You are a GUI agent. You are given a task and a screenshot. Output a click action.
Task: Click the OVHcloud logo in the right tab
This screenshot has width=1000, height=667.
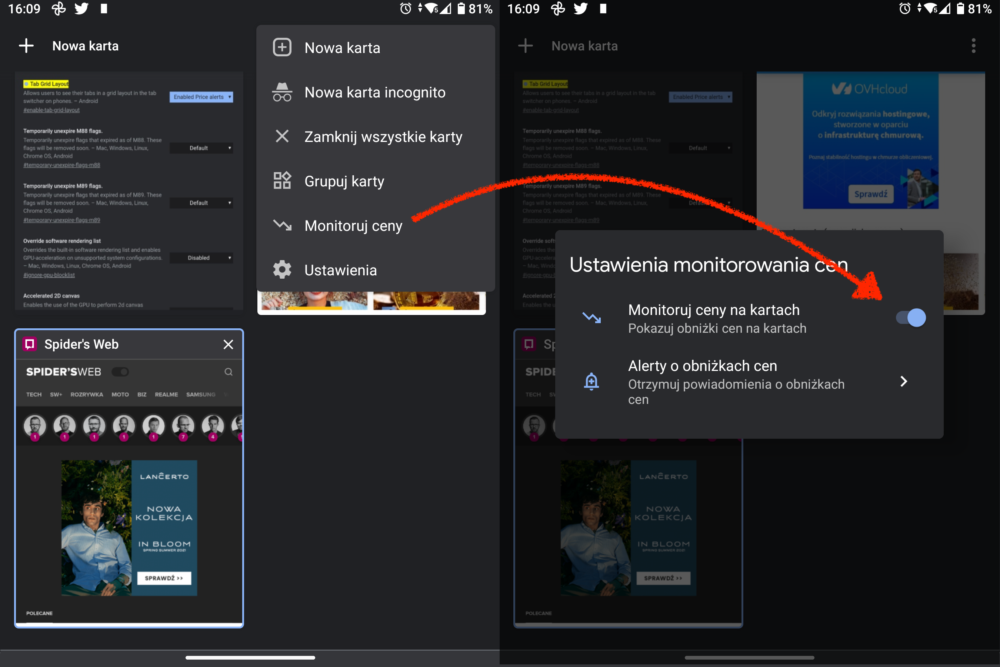(x=870, y=89)
